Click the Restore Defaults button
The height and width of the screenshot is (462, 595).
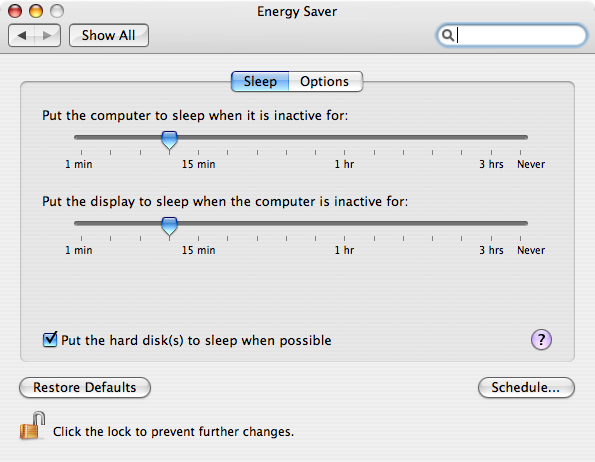tap(85, 387)
